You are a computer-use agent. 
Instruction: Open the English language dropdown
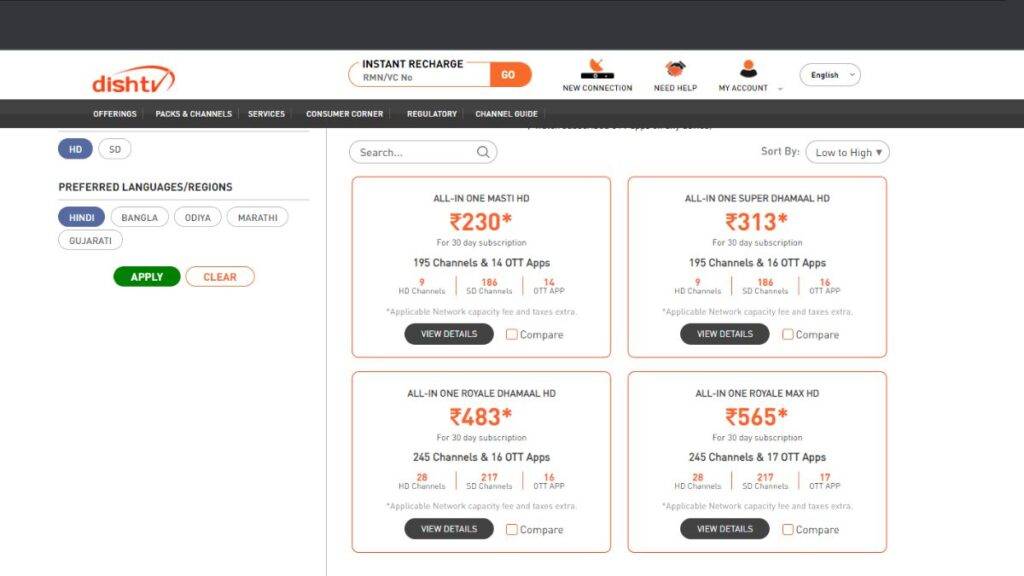click(x=829, y=75)
